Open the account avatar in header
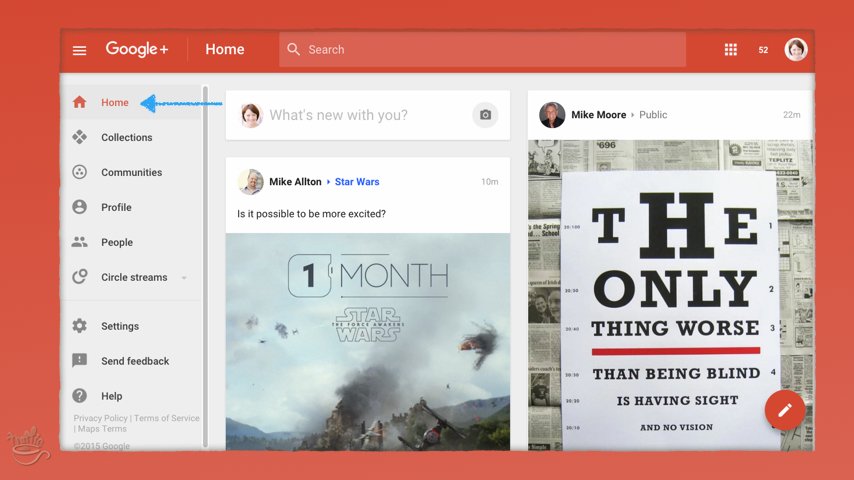 tap(796, 50)
